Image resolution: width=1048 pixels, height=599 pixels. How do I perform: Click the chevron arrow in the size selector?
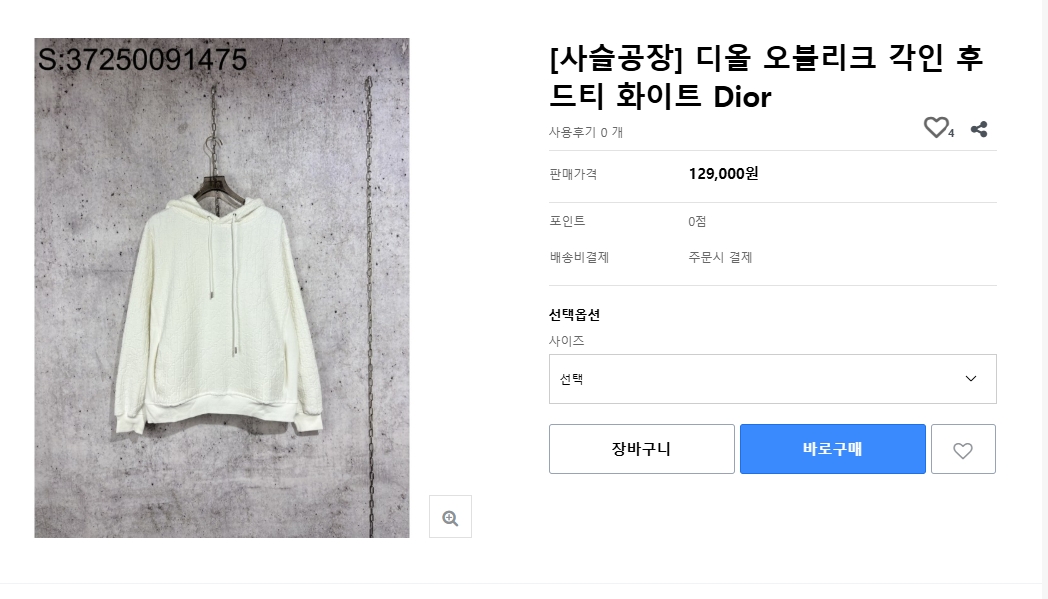(970, 379)
